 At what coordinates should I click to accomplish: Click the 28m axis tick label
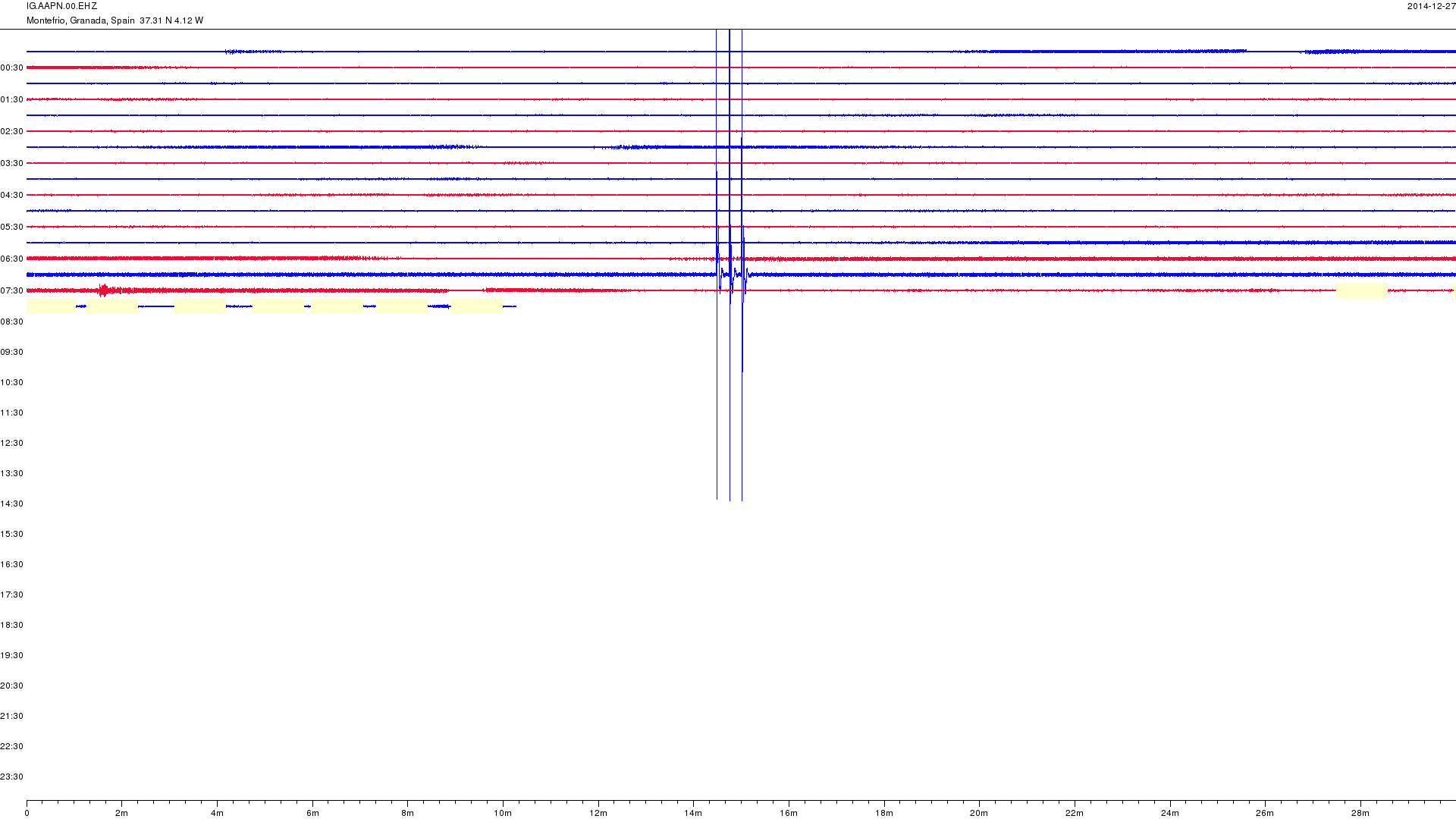[x=1360, y=813]
